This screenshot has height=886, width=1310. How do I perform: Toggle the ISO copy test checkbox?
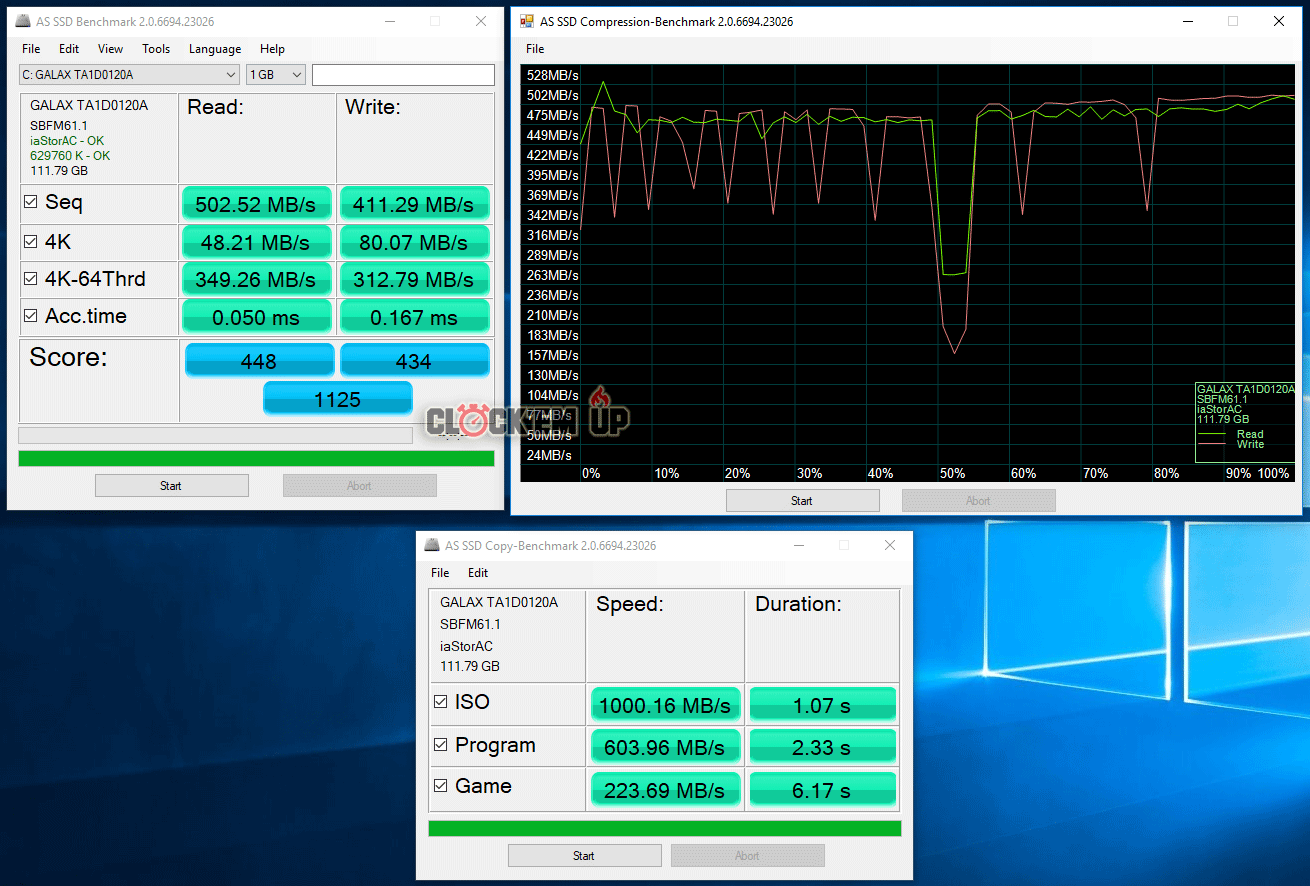[x=440, y=702]
